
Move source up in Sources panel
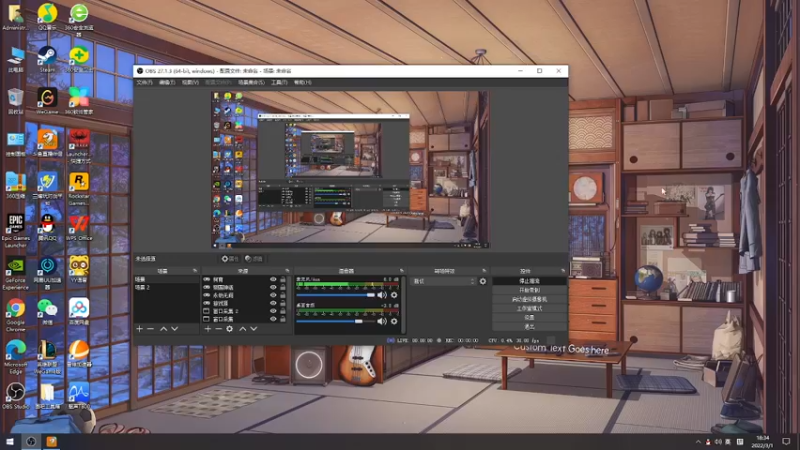click(x=243, y=329)
